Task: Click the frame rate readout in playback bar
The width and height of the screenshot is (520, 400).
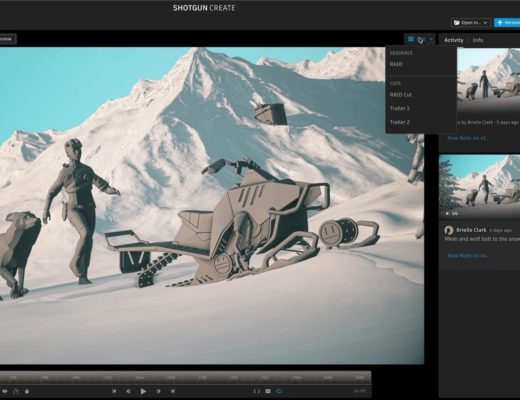Action: [x=360, y=391]
